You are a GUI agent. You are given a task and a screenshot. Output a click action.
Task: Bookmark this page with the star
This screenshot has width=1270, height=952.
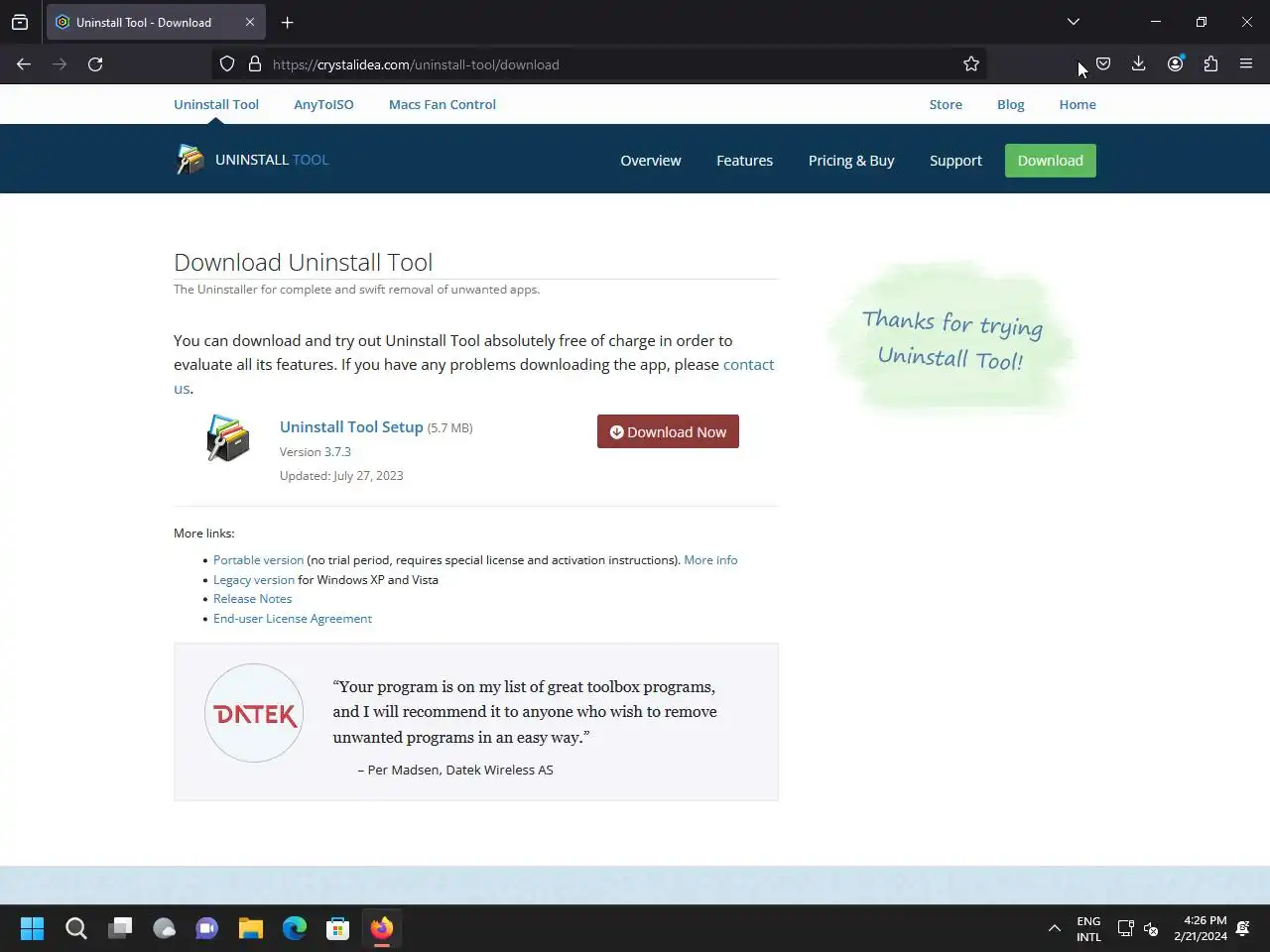tap(971, 64)
